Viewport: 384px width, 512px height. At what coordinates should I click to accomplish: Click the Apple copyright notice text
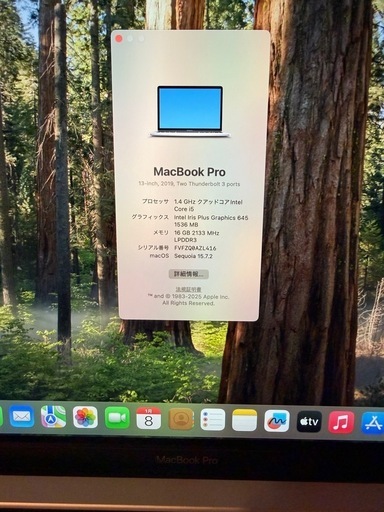tap(189, 300)
